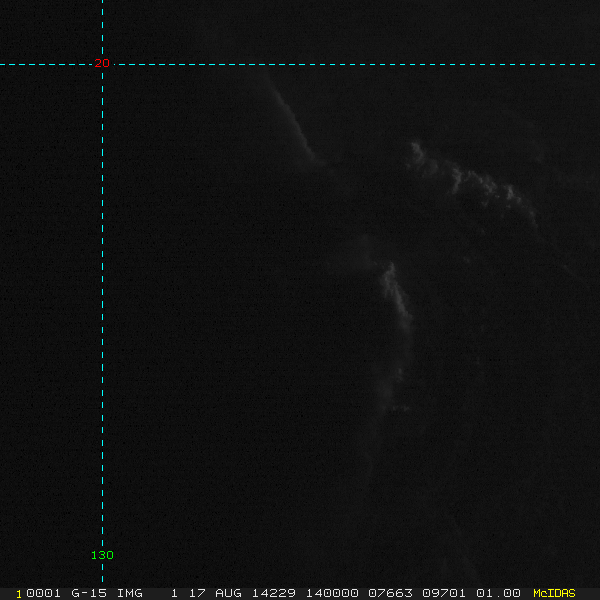Click the dark empty area in lower left
The image size is (600, 600).
(x=200, y=450)
